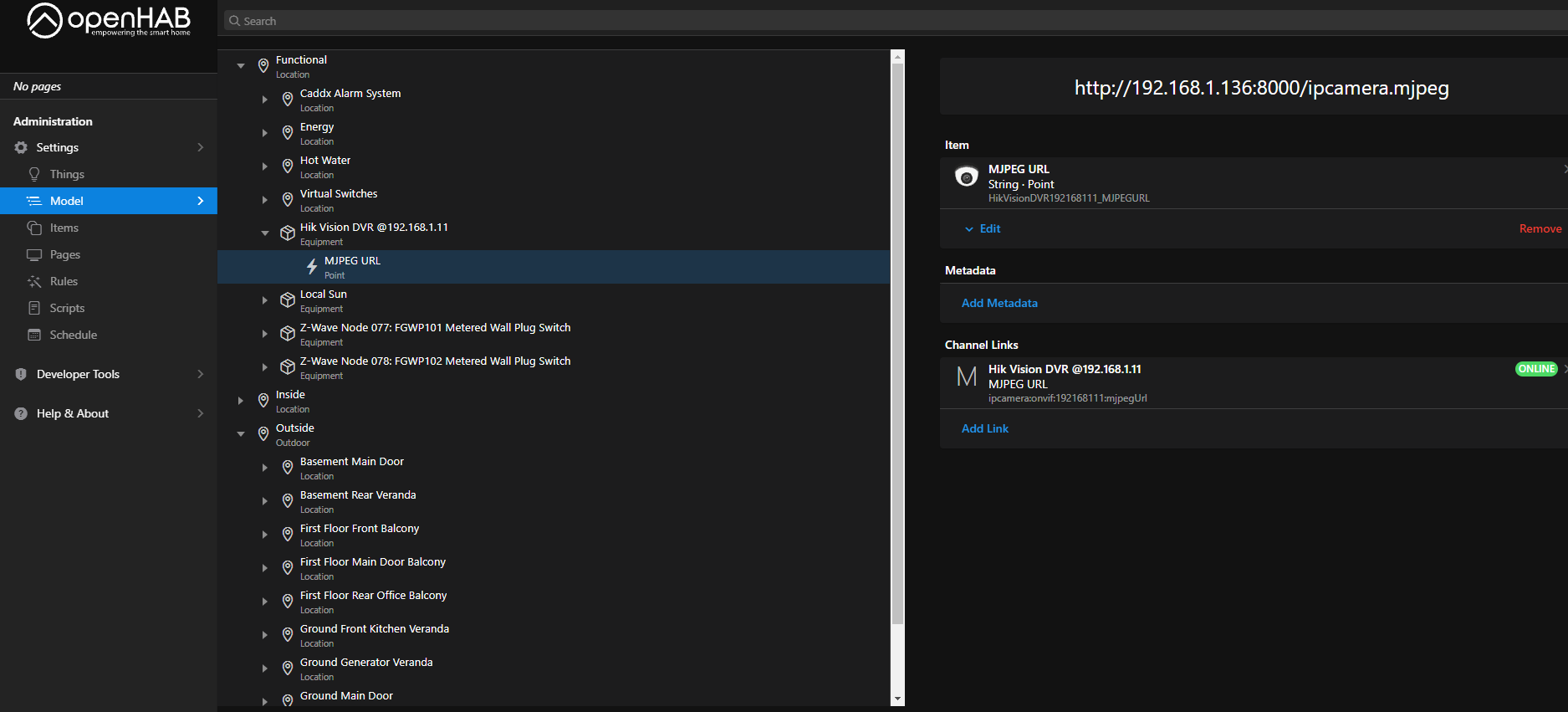Click the cube icon for Local Sun equipment
Image resolution: width=1568 pixels, height=712 pixels.
pyautogui.click(x=288, y=300)
